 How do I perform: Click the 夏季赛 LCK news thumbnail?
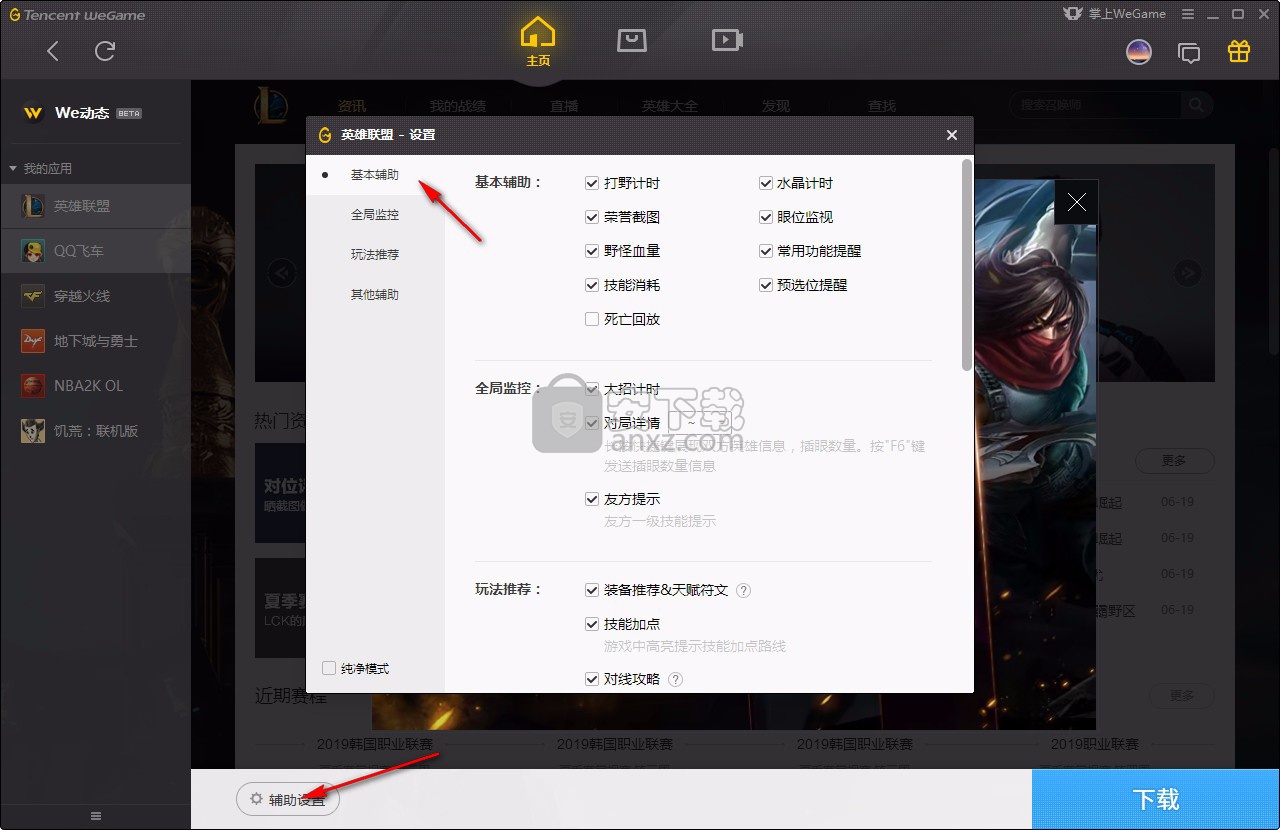click(280, 608)
